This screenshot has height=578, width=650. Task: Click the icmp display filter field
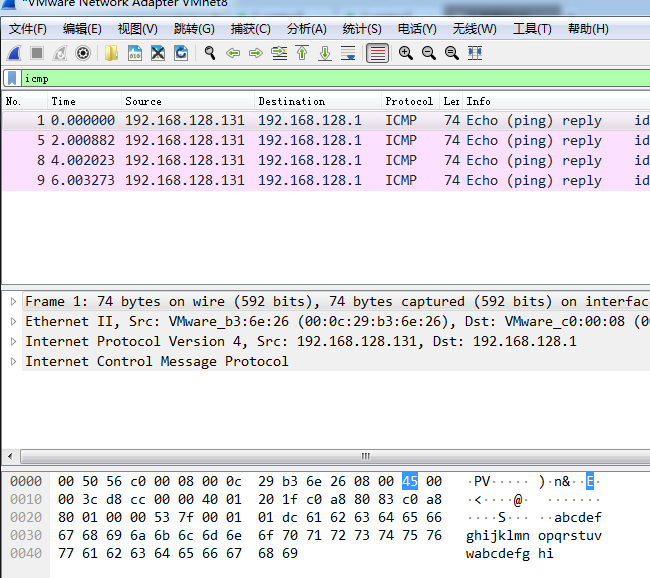point(335,78)
